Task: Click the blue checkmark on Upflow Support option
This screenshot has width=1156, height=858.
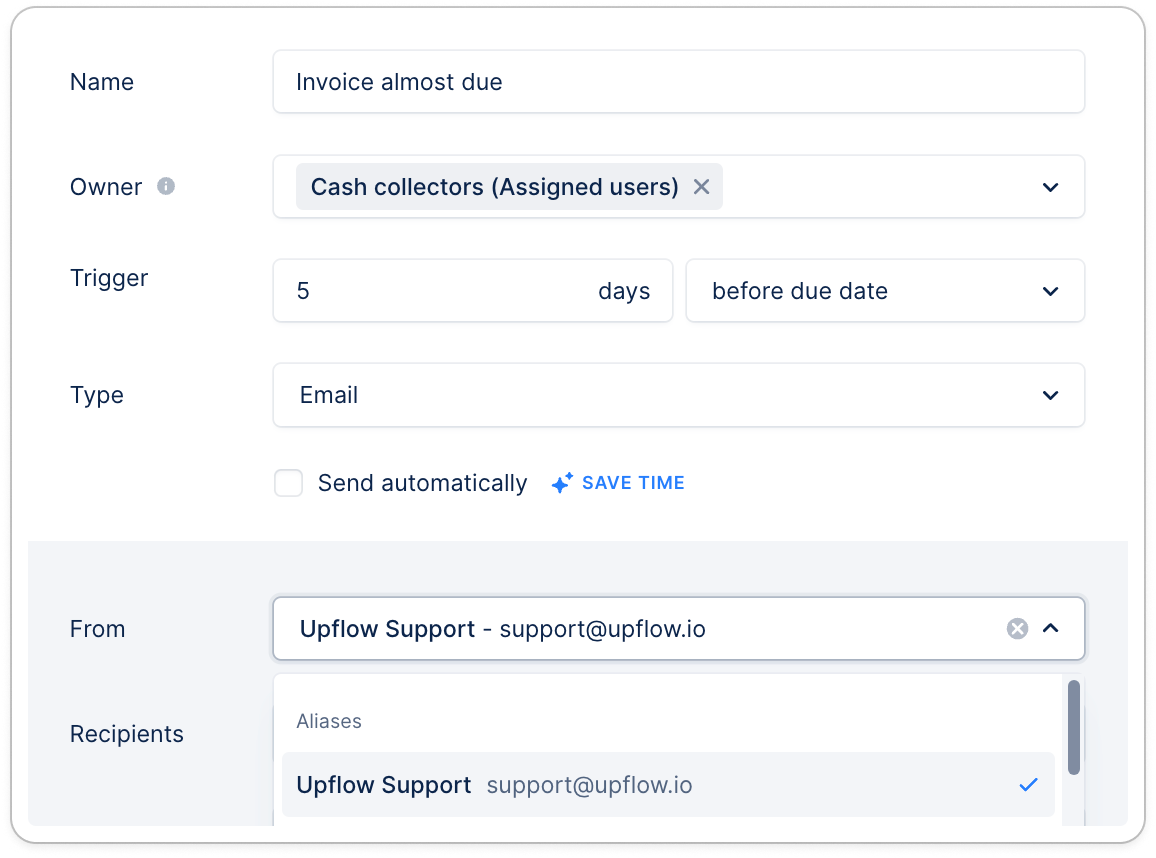Action: 1028,785
